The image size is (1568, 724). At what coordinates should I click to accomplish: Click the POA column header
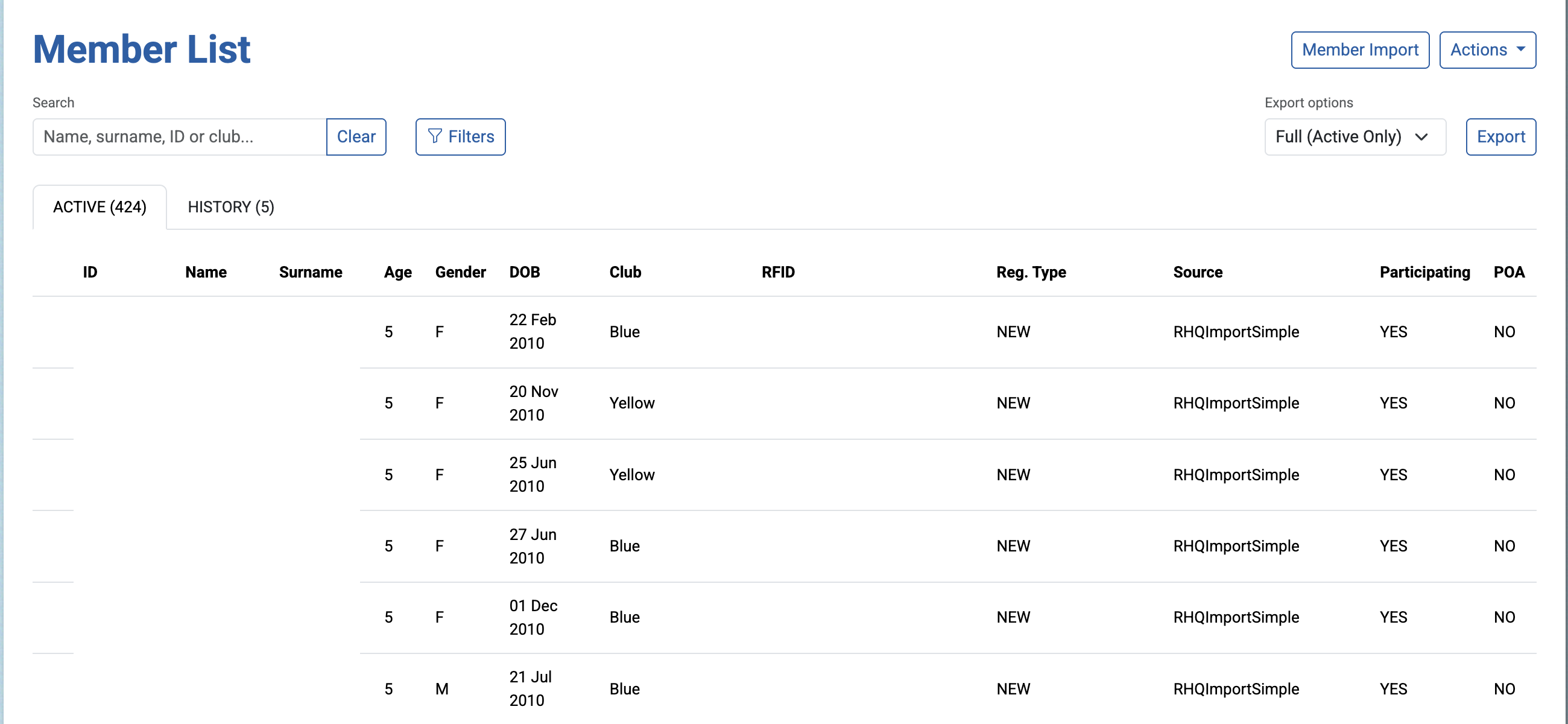[x=1508, y=272]
